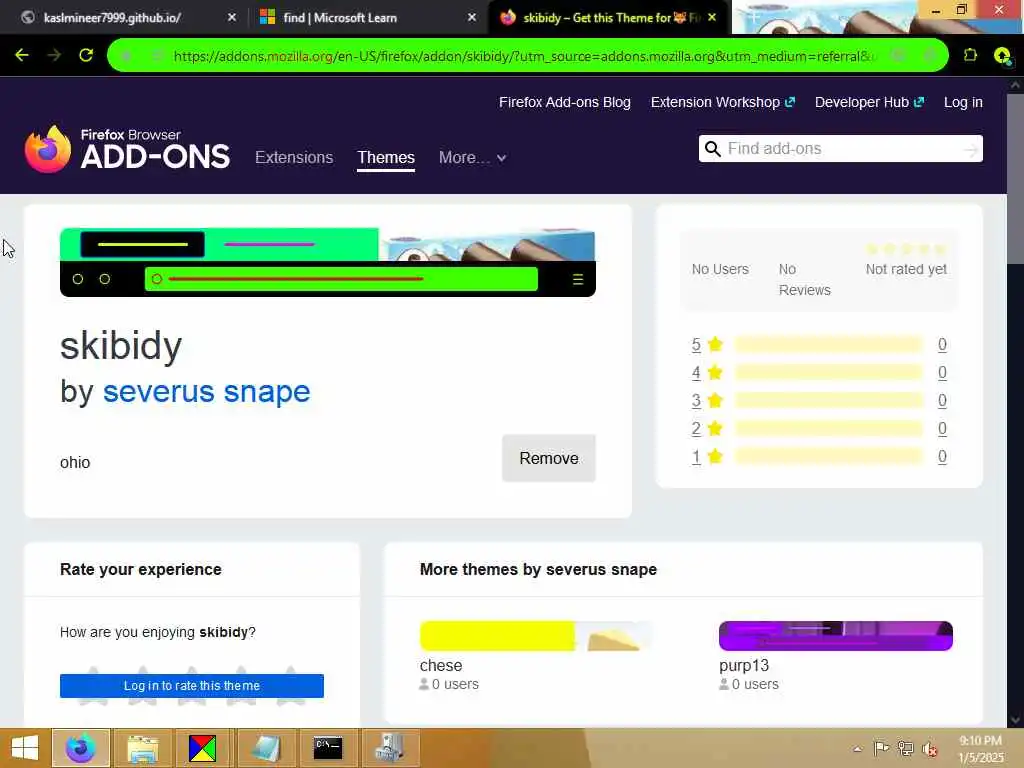Click the Firefox Browser Add-ons logo
This screenshot has height=768, width=1024.
click(x=127, y=150)
